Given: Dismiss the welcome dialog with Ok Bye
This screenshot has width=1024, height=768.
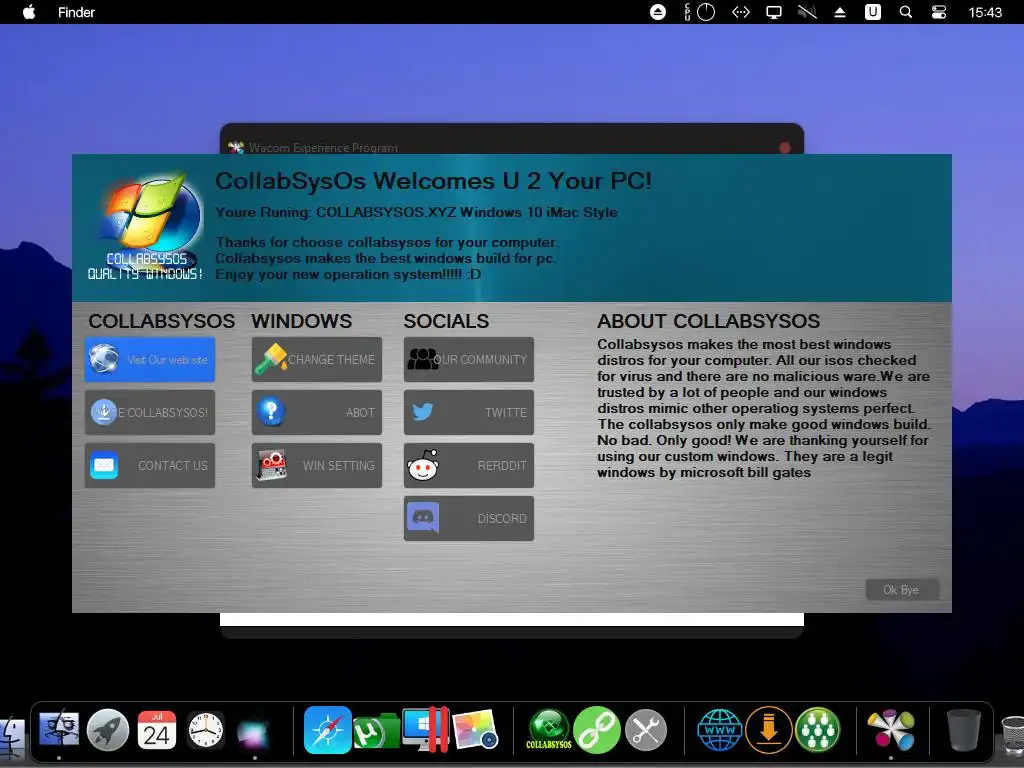Looking at the screenshot, I should 902,590.
